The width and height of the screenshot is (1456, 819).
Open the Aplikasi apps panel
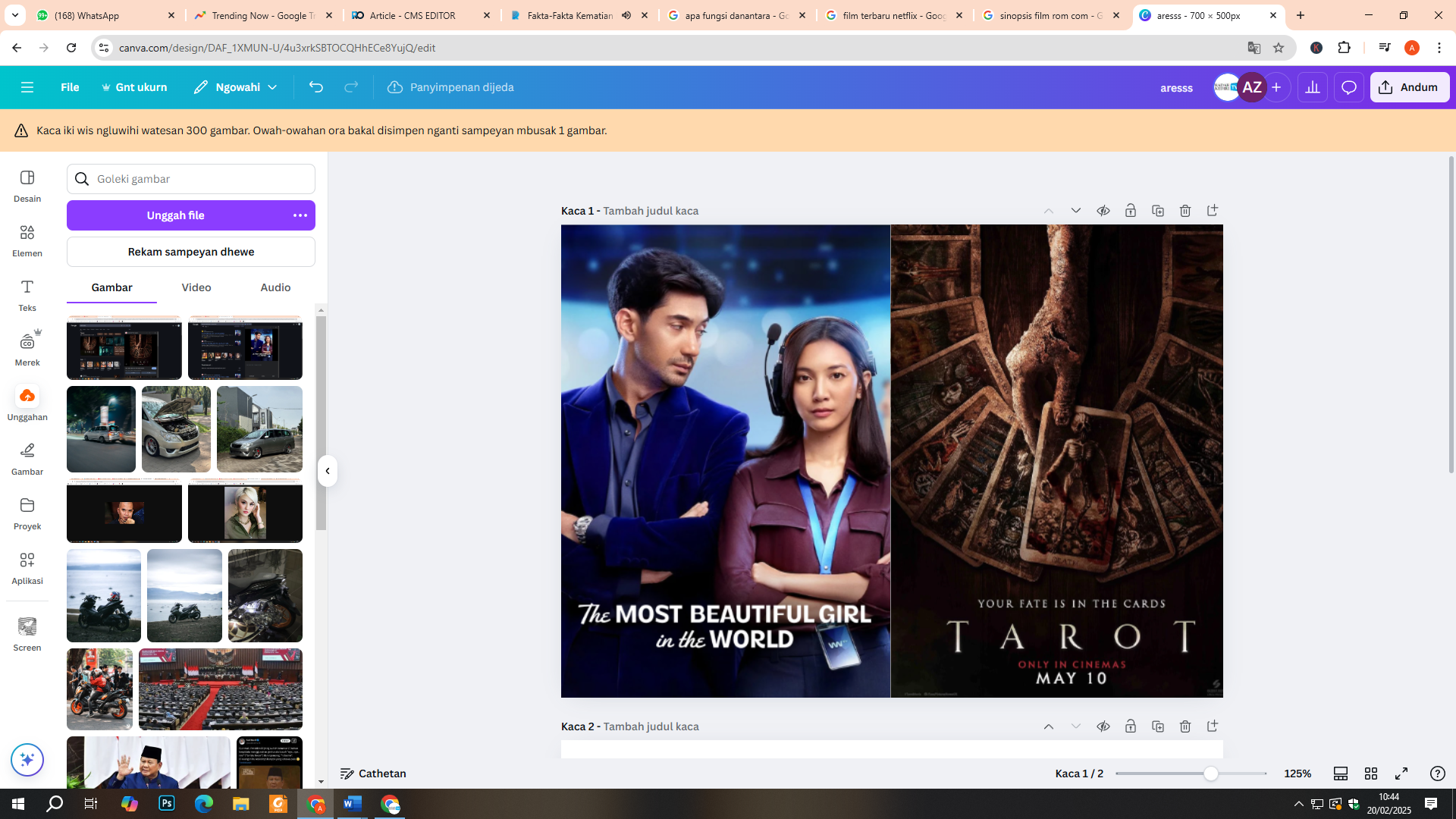(x=27, y=567)
